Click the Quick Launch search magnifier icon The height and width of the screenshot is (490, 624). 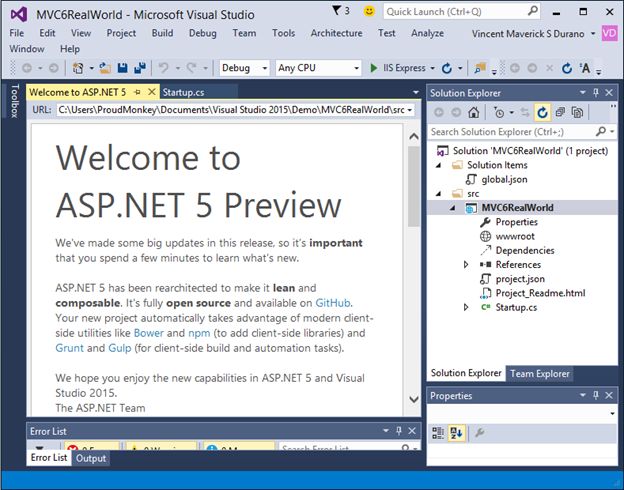[532, 11]
